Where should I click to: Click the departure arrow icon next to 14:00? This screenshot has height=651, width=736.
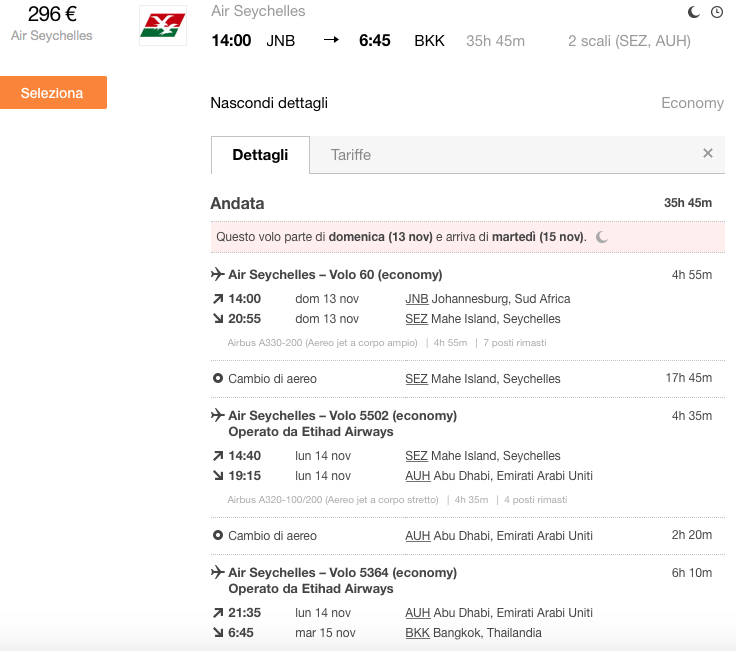[x=218, y=299]
